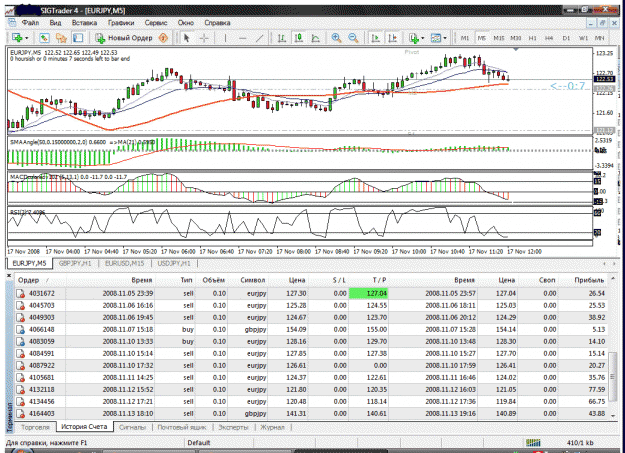This screenshot has width=625, height=453.
Task: Toggle chart auto scroll icon
Action: coord(375,38)
